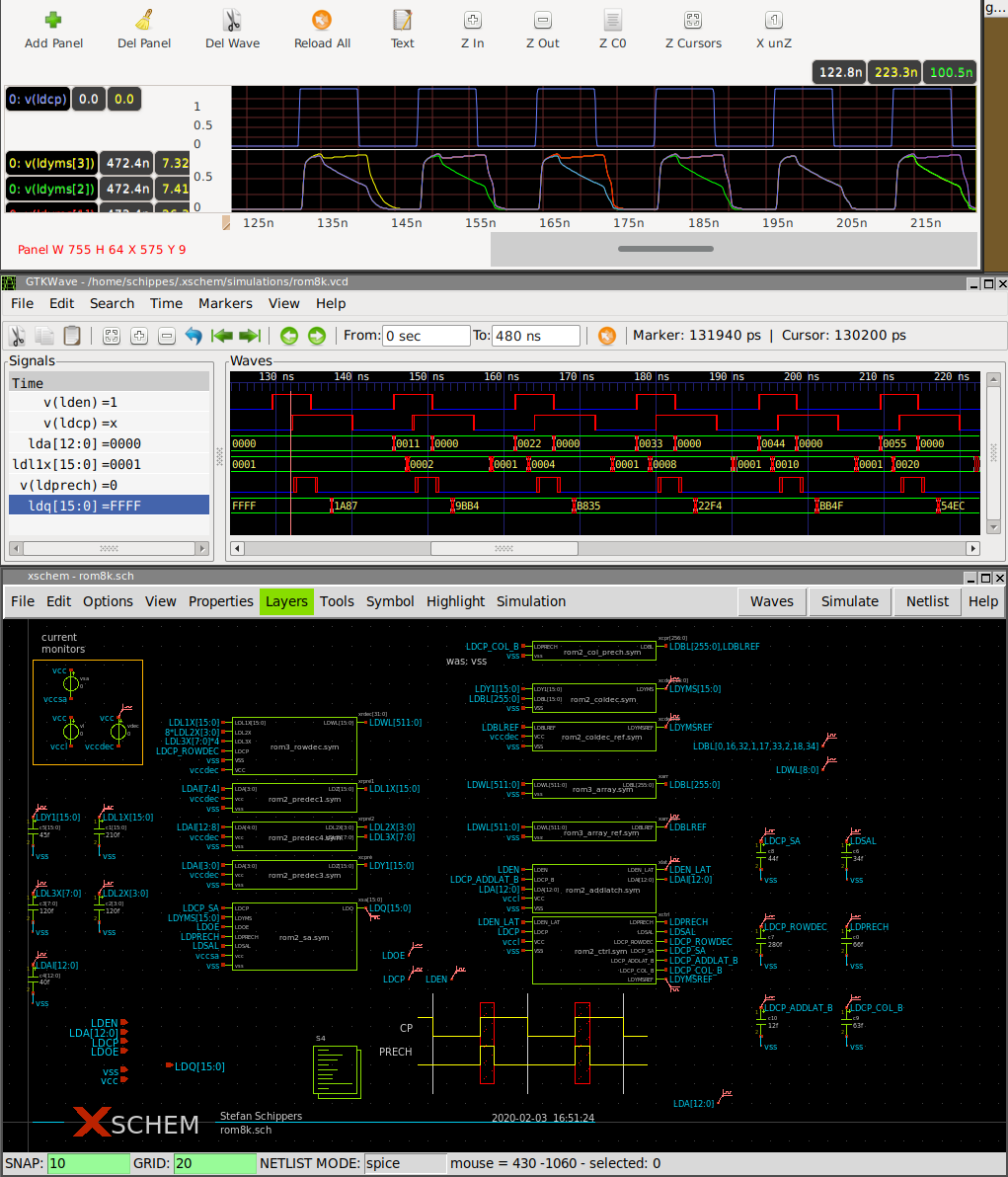Find next edge with green right arrow

(317, 336)
